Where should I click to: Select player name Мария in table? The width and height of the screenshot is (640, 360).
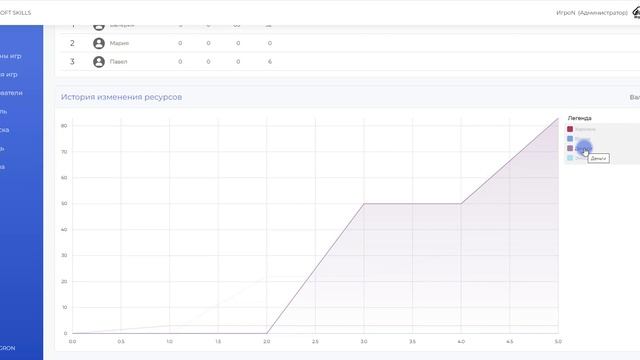coord(119,43)
